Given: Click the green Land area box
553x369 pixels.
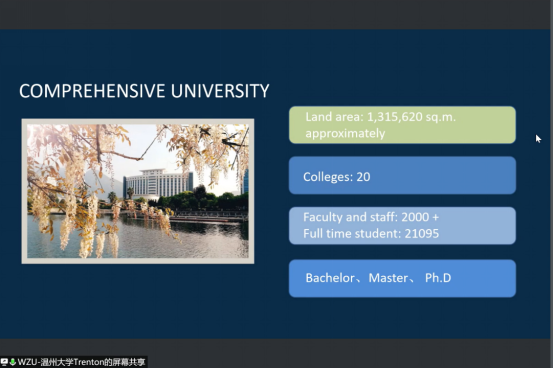Looking at the screenshot, I should [402, 125].
